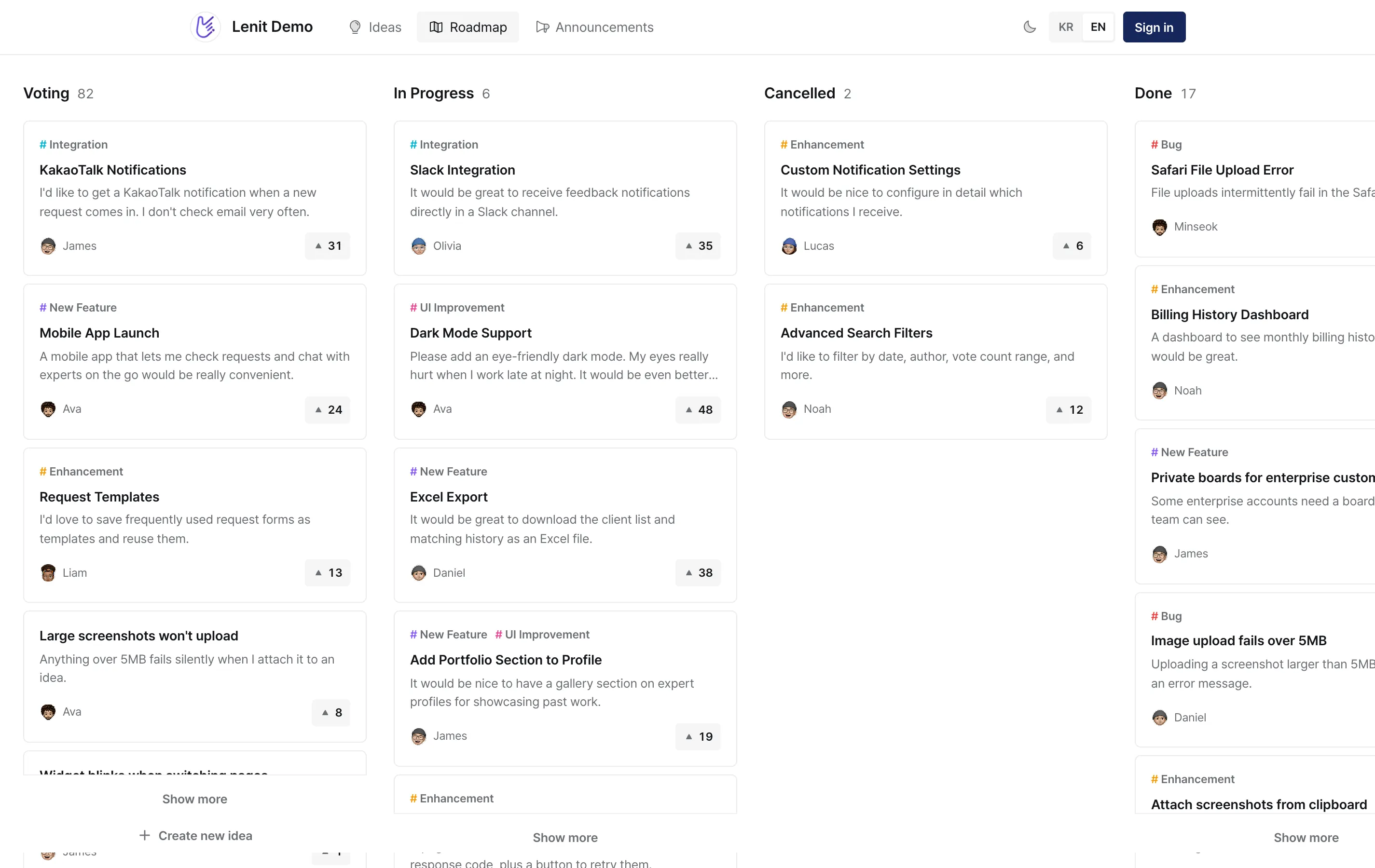
Task: Expand In Progress column with Show more
Action: (565, 838)
